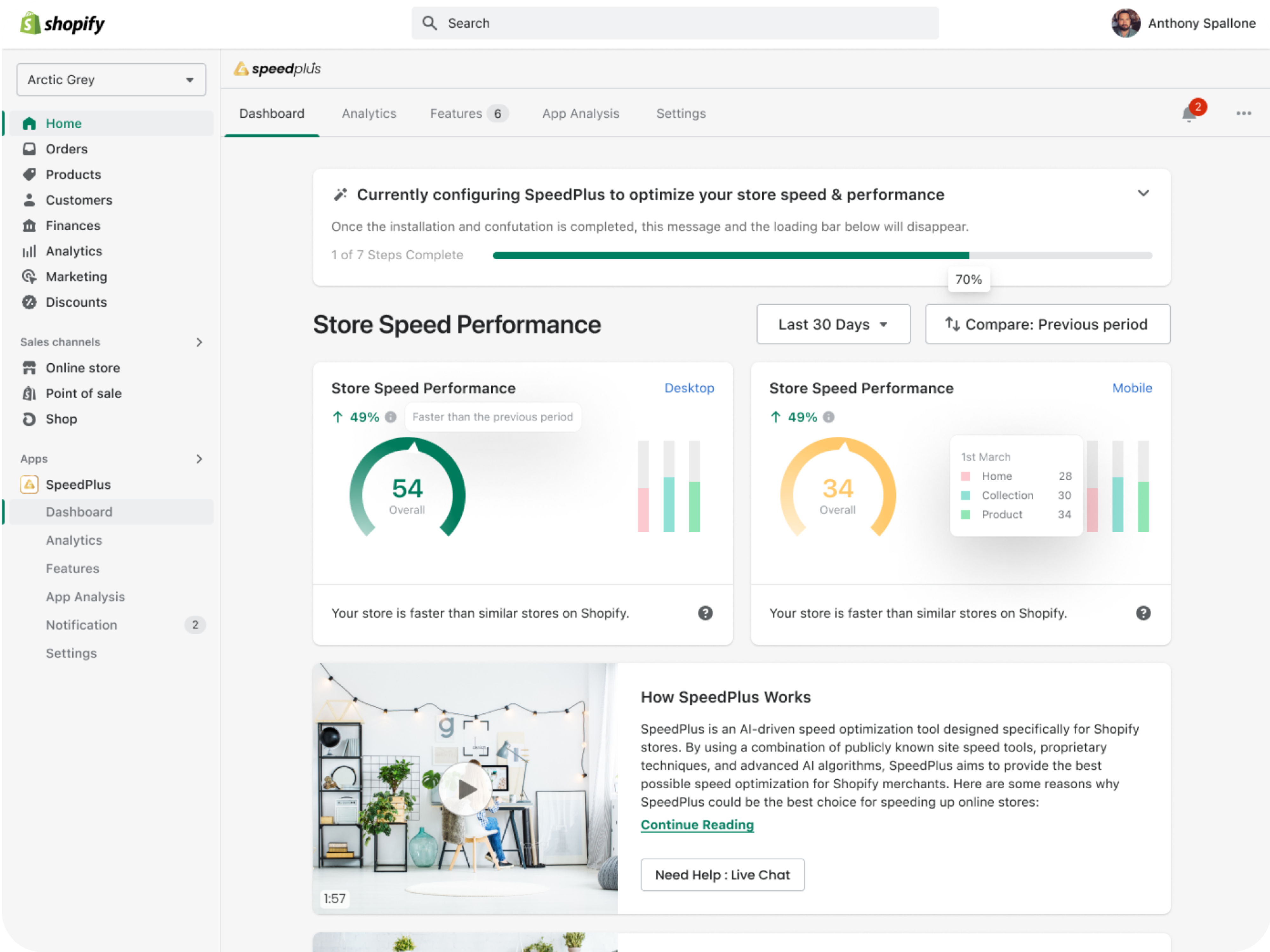Click the Orders inbox icon in sidebar
The width and height of the screenshot is (1270, 952).
(x=29, y=149)
